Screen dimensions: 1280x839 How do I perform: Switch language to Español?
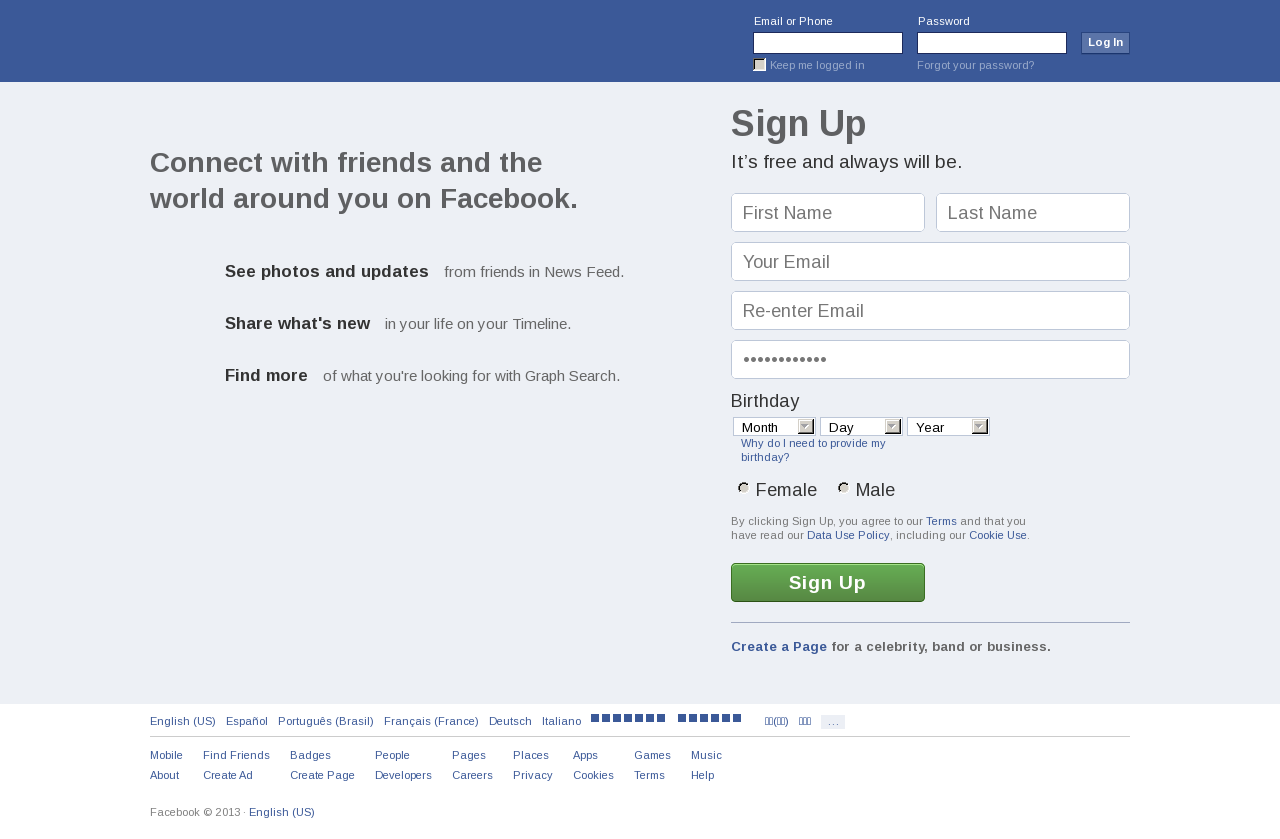(x=247, y=721)
